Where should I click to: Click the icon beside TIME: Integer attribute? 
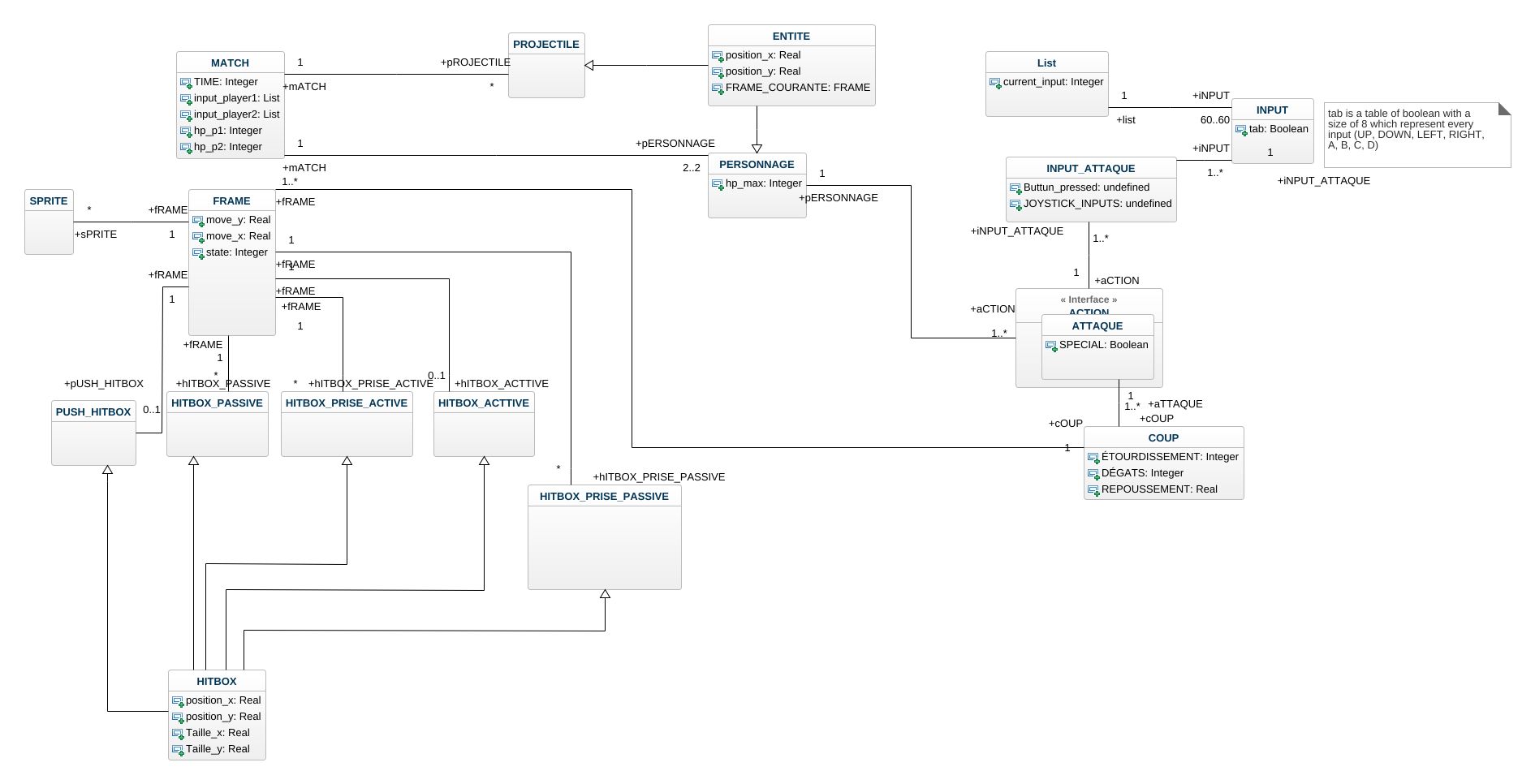pyautogui.click(x=186, y=83)
